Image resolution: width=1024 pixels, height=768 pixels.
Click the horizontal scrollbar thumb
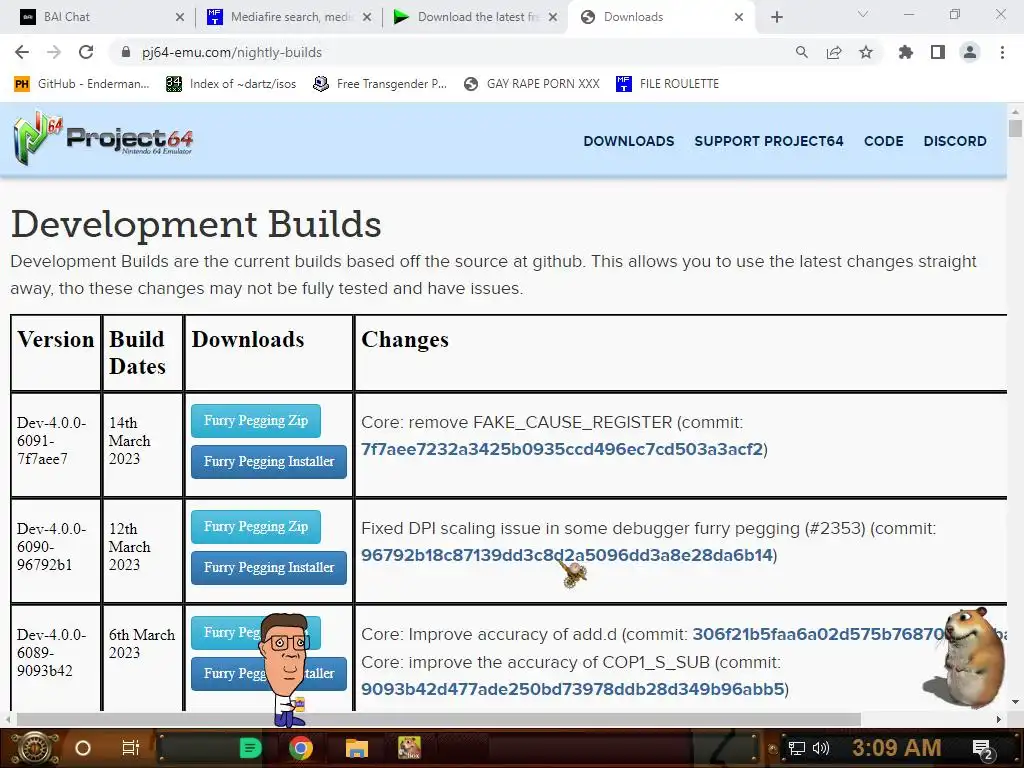point(439,719)
